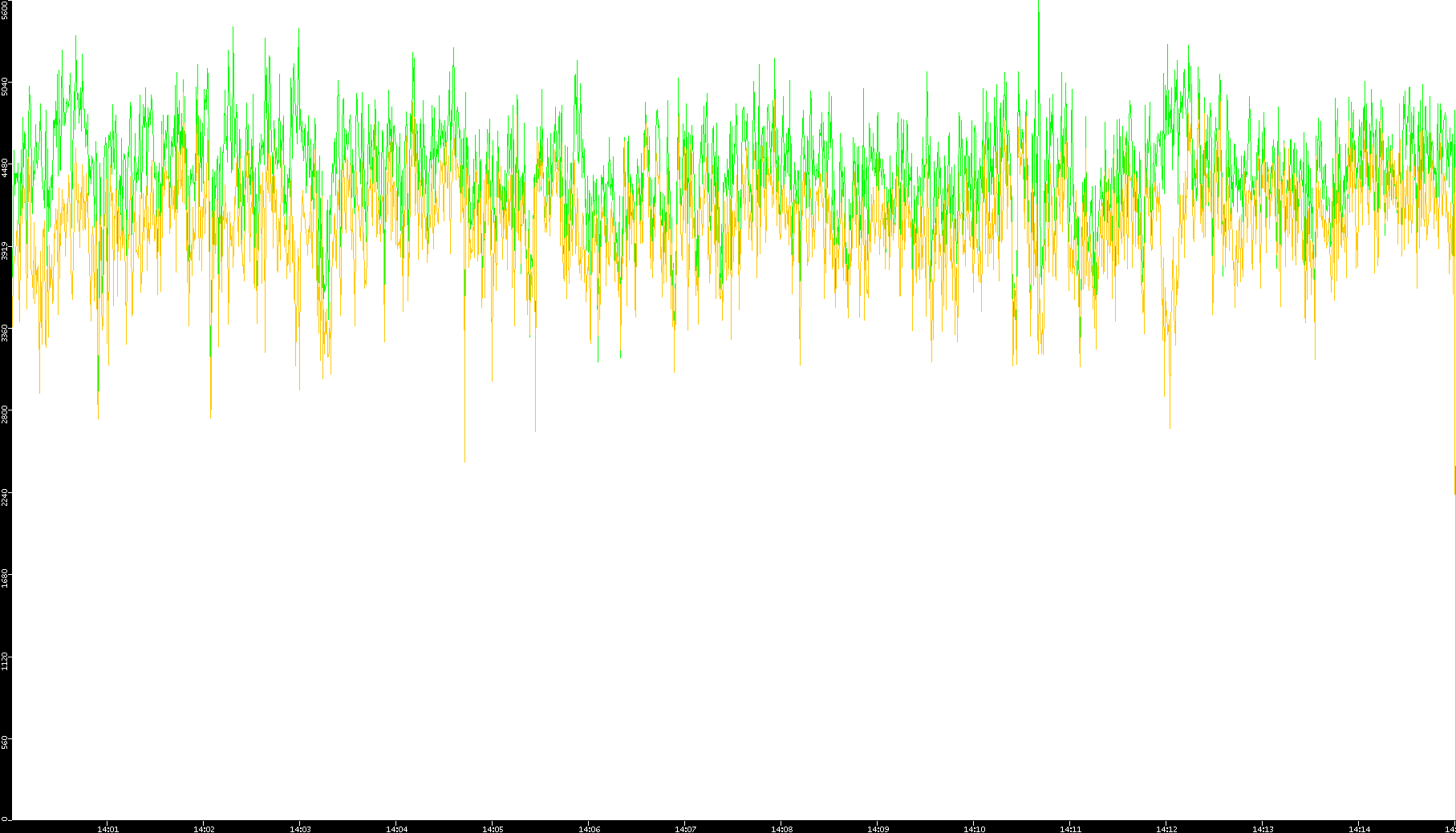Image resolution: width=1456 pixels, height=833 pixels.
Task: Click the 14:11 time axis label
Action: [1070, 829]
